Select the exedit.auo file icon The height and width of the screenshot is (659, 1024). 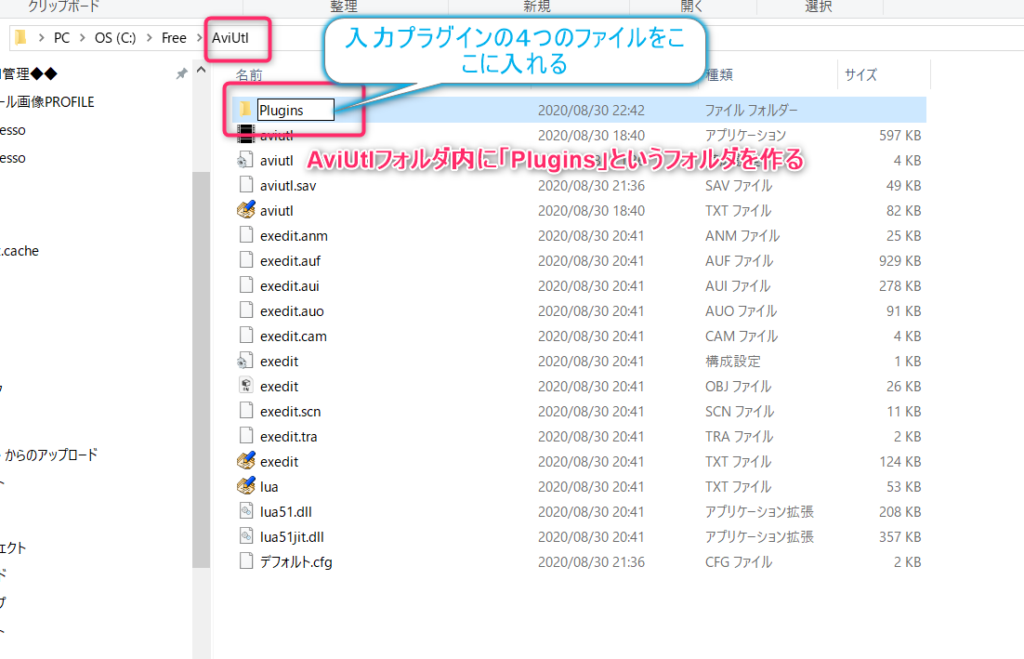(x=246, y=310)
